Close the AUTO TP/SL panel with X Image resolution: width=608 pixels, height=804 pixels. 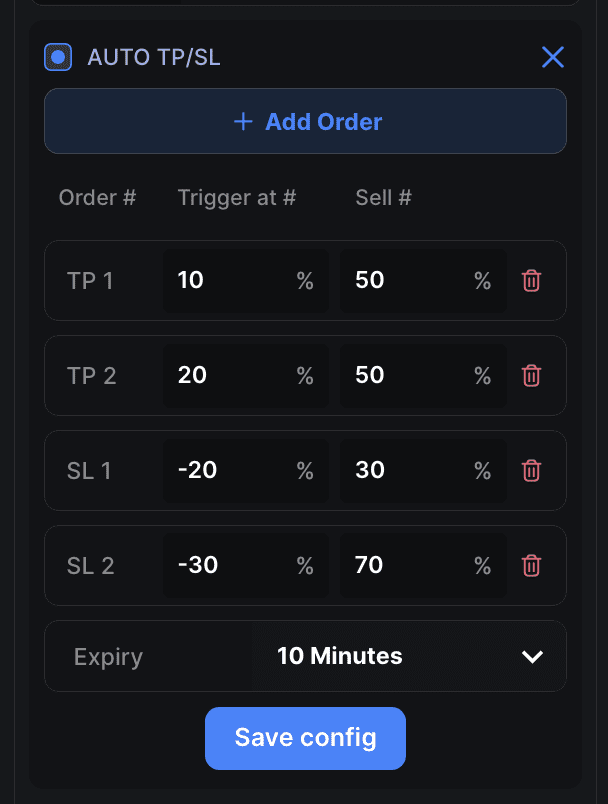coord(553,57)
